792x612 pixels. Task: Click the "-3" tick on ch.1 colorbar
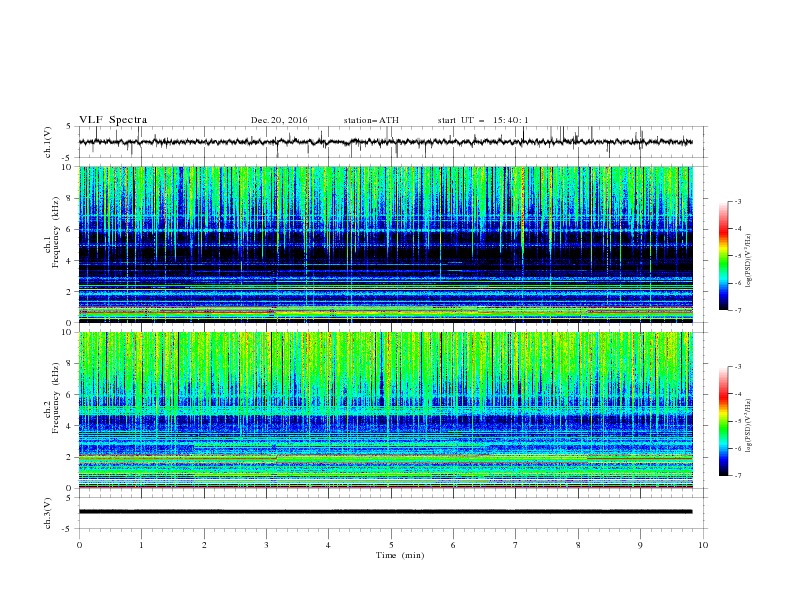(738, 201)
